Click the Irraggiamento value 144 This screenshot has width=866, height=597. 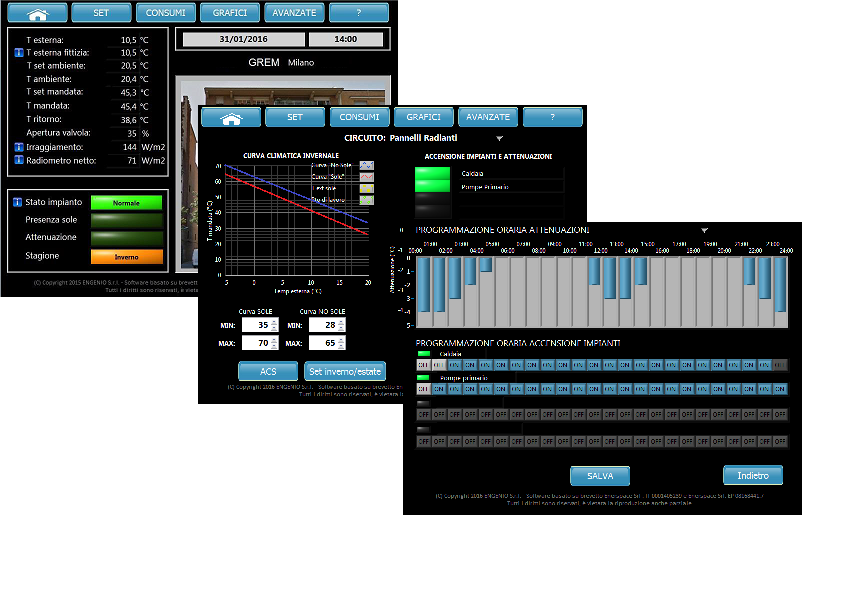pos(130,147)
